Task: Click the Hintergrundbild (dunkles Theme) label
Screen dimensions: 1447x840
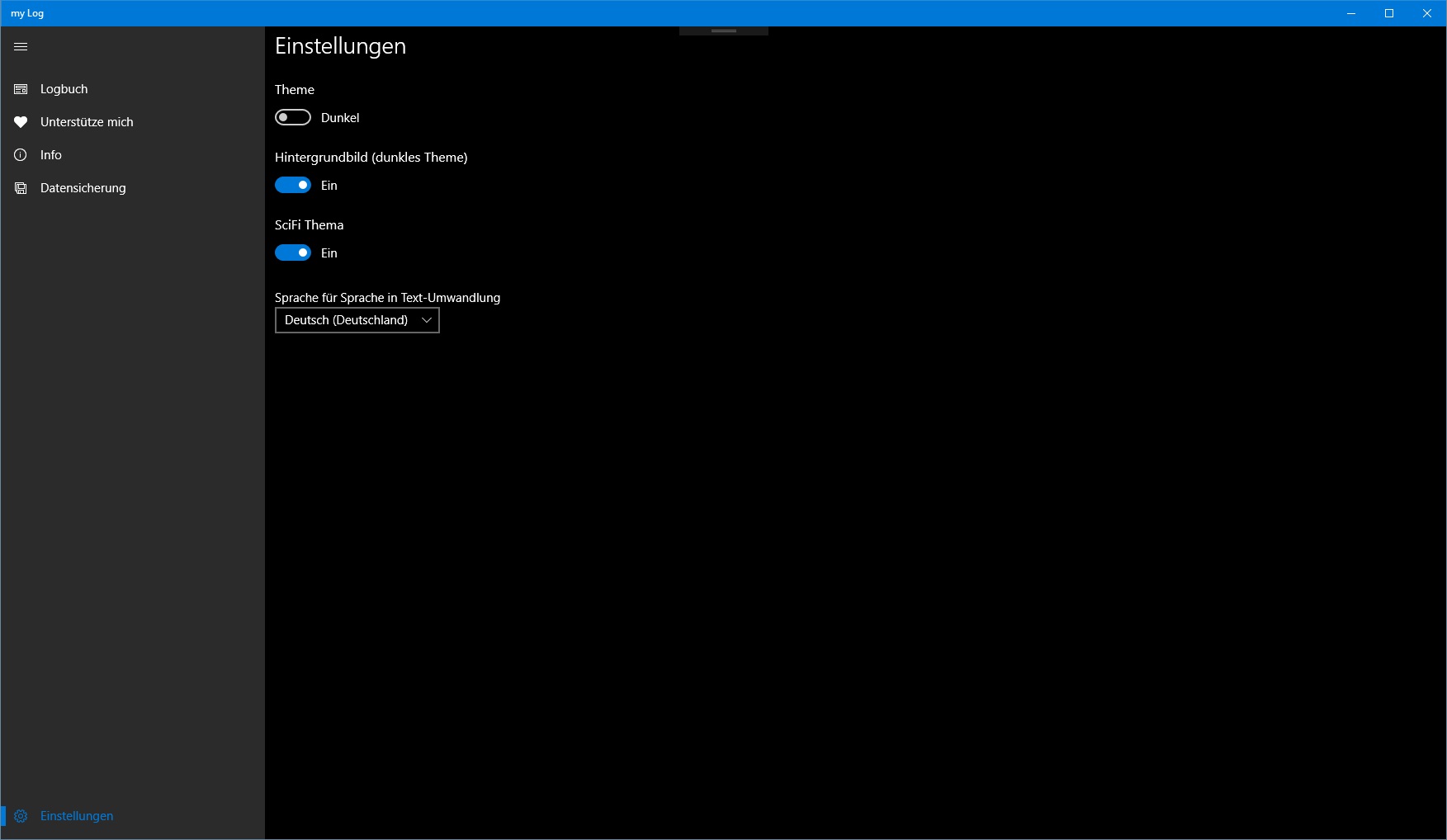Action: click(x=371, y=157)
